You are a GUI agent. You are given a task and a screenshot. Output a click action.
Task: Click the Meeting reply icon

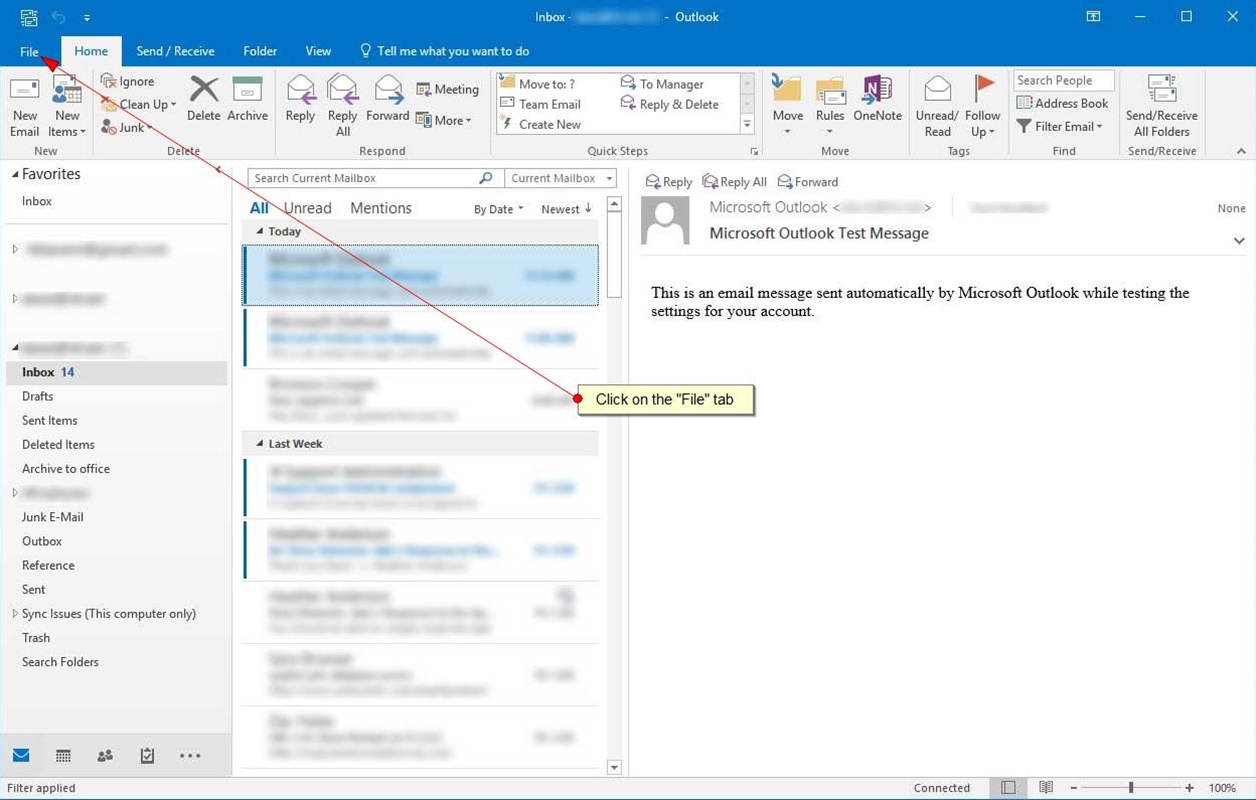(424, 89)
